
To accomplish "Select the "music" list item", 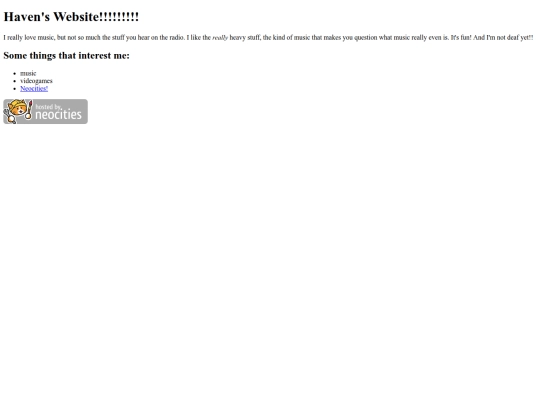I will 28,73.
